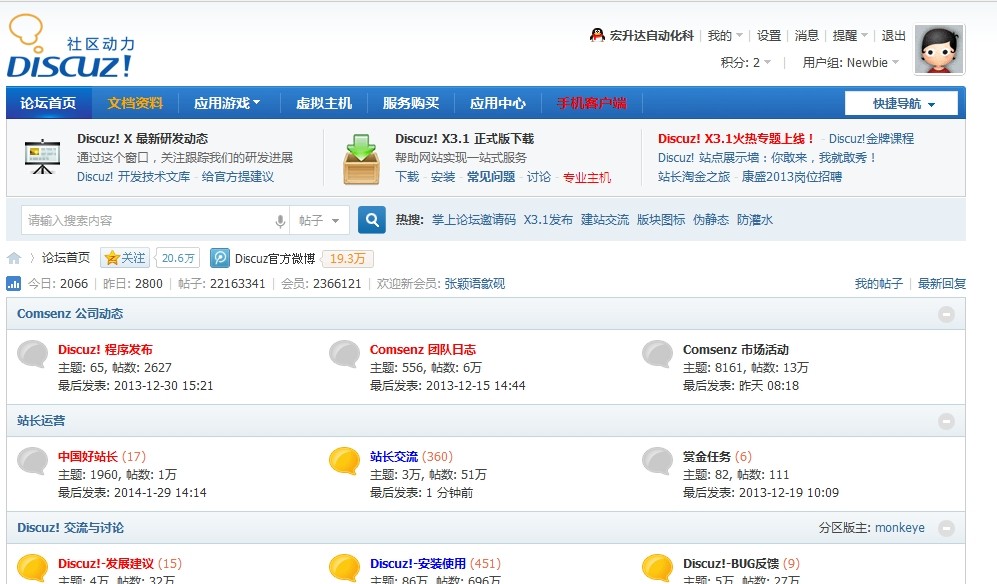Open the 帖子 search type dropdown
The image size is (997, 584).
(x=319, y=221)
